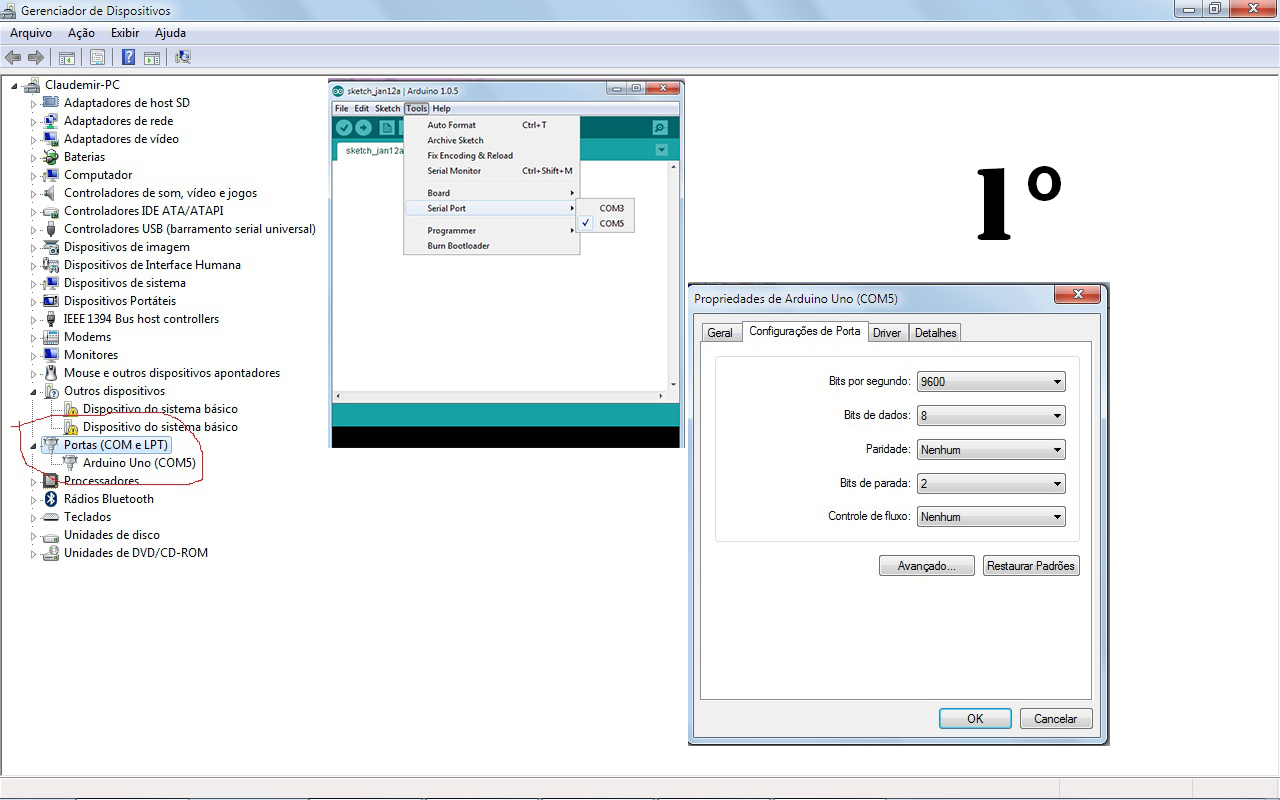Click the forward arrow in Device Manager toolbar
Screen dimensions: 1280x800
click(x=36, y=57)
